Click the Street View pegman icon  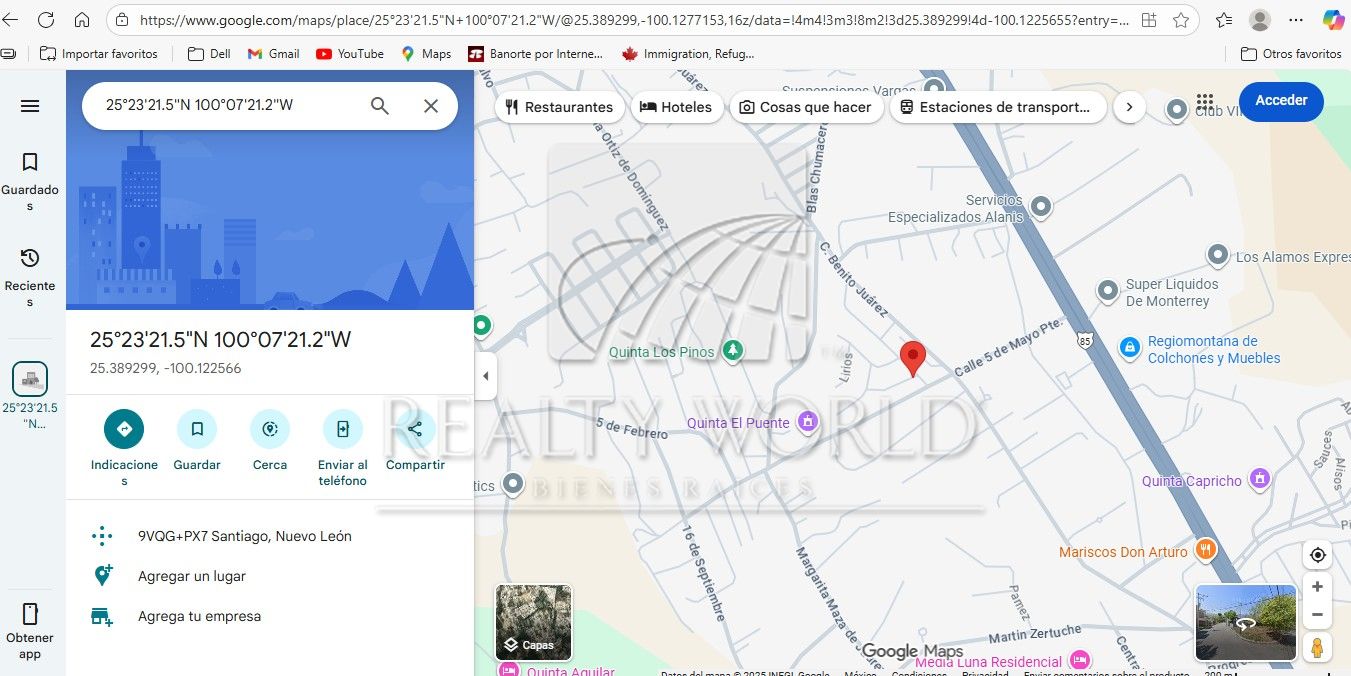[x=1317, y=648]
